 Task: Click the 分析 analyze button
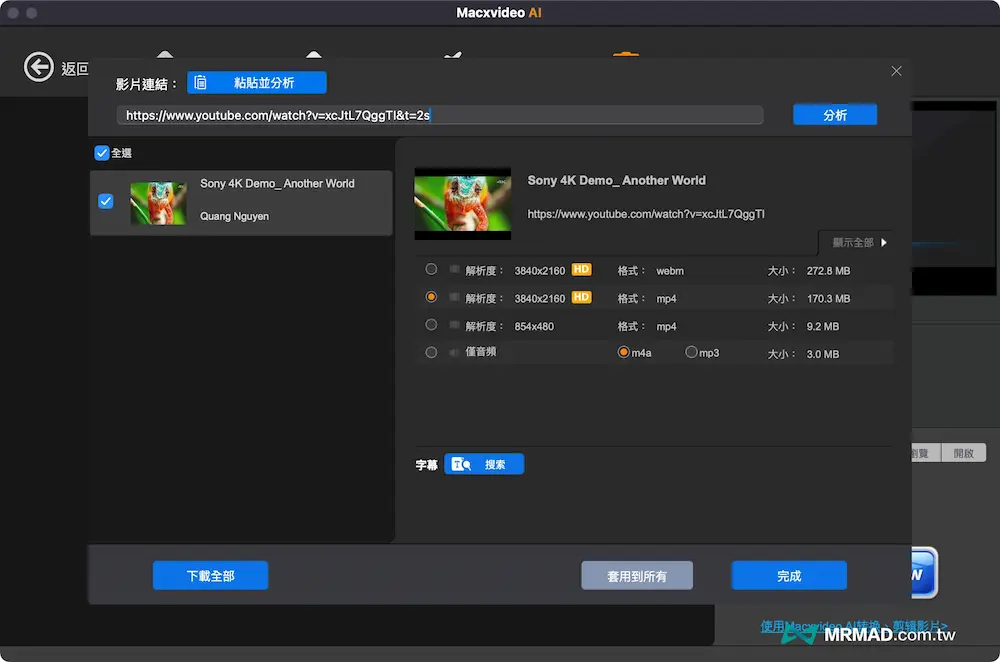click(835, 115)
